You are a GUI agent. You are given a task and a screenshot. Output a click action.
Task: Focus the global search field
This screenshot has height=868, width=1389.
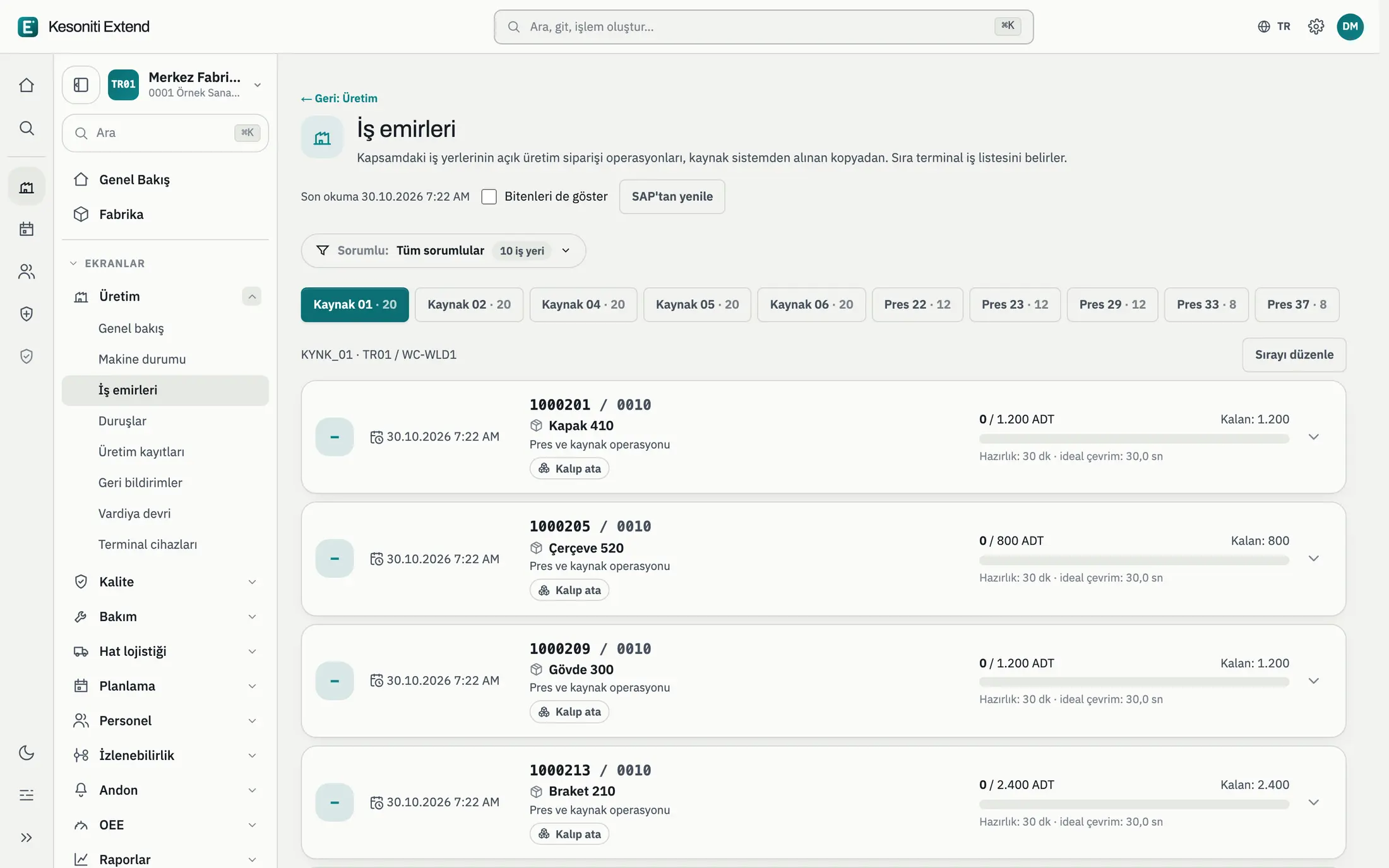pos(763,27)
